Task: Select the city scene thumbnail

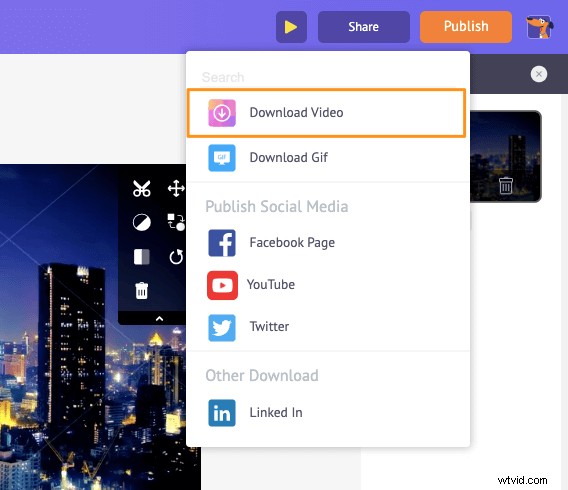Action: click(506, 156)
